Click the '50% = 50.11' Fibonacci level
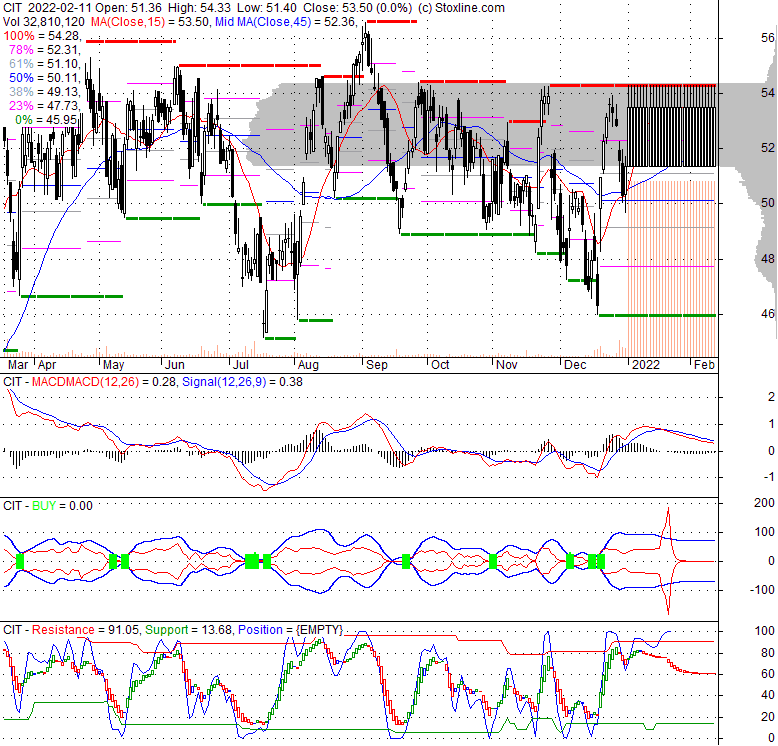The image size is (778, 746). click(x=45, y=77)
